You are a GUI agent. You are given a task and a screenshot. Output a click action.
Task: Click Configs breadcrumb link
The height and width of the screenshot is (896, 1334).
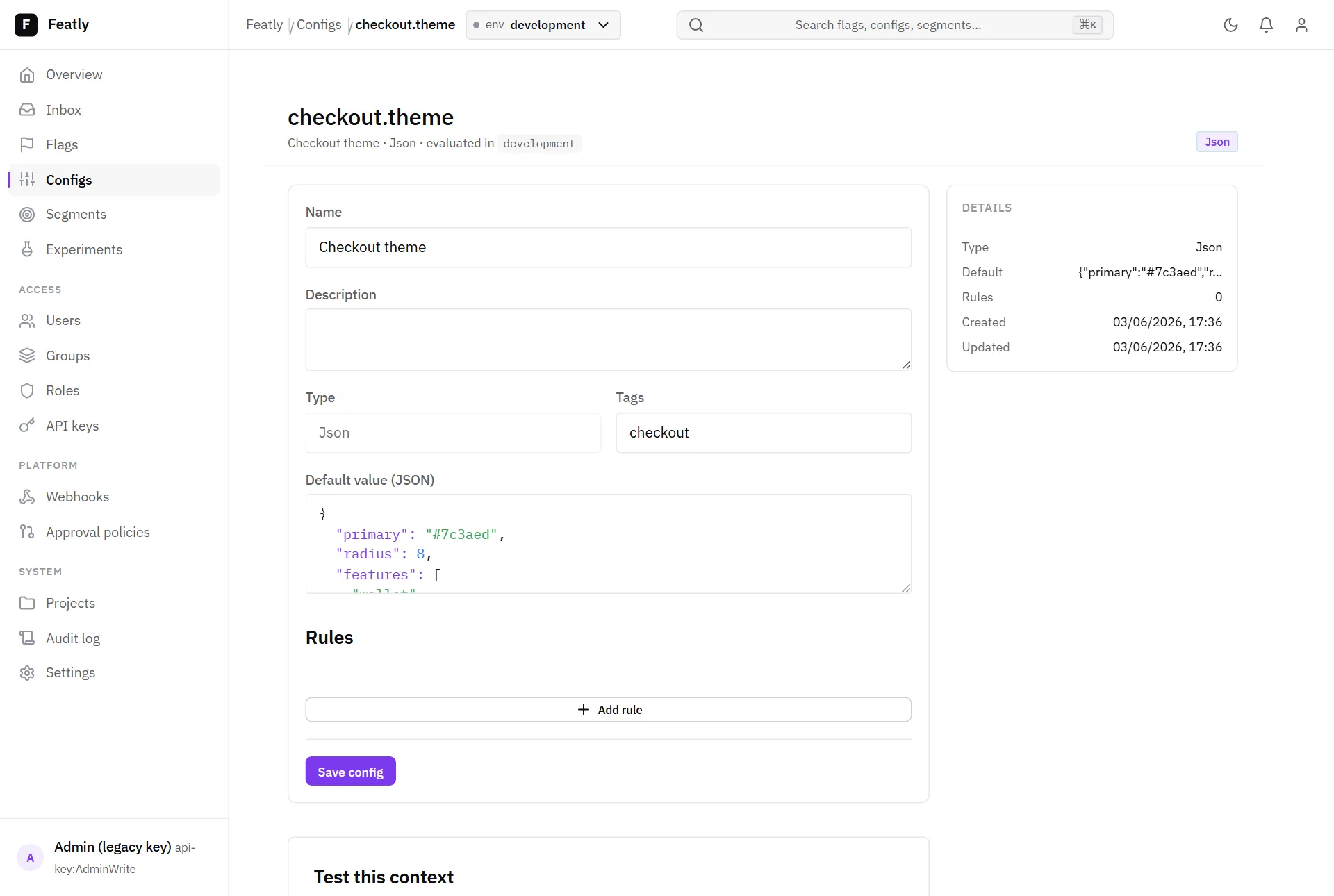319,25
